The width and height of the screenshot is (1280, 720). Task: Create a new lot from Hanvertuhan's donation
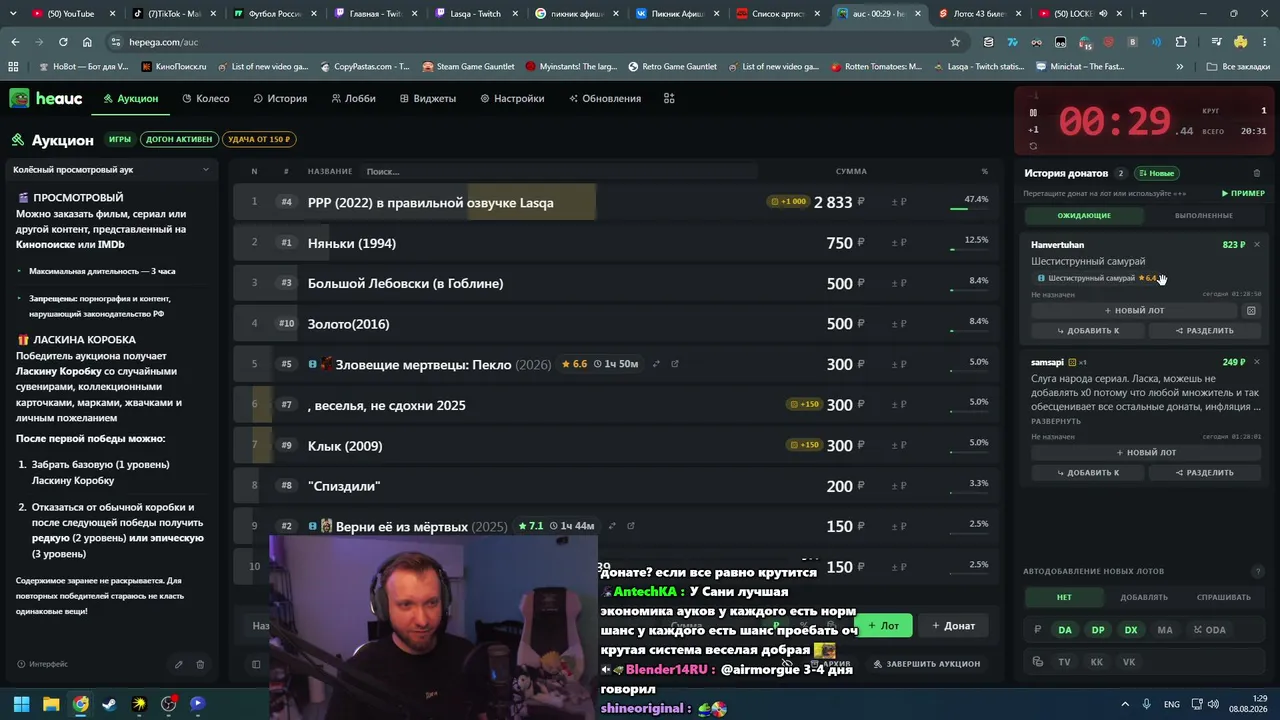pyautogui.click(x=1134, y=311)
